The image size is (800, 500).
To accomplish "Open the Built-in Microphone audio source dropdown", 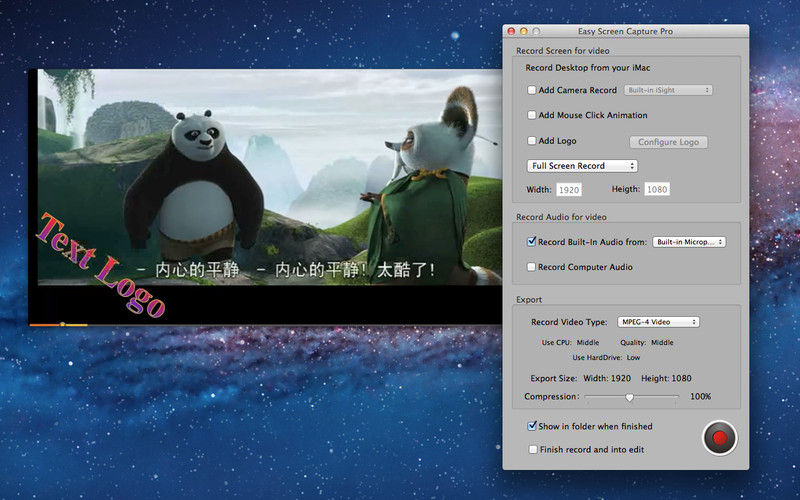I will tap(689, 242).
